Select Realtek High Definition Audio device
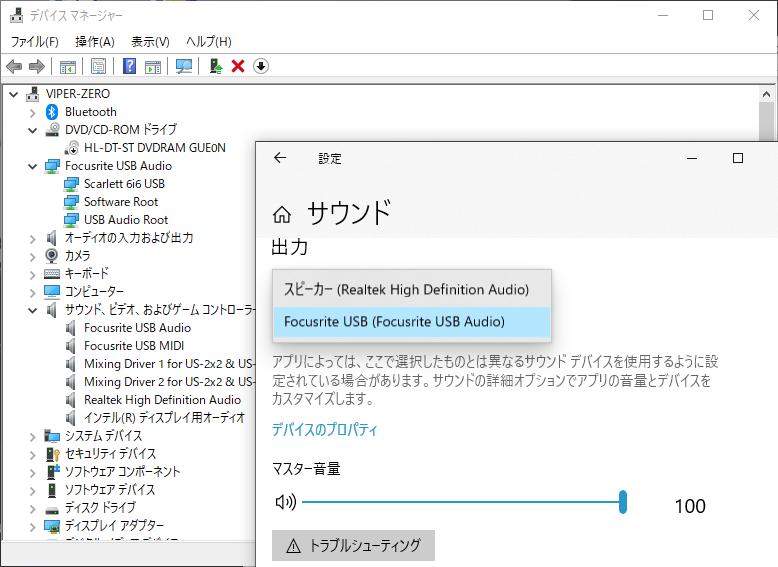 tap(162, 400)
